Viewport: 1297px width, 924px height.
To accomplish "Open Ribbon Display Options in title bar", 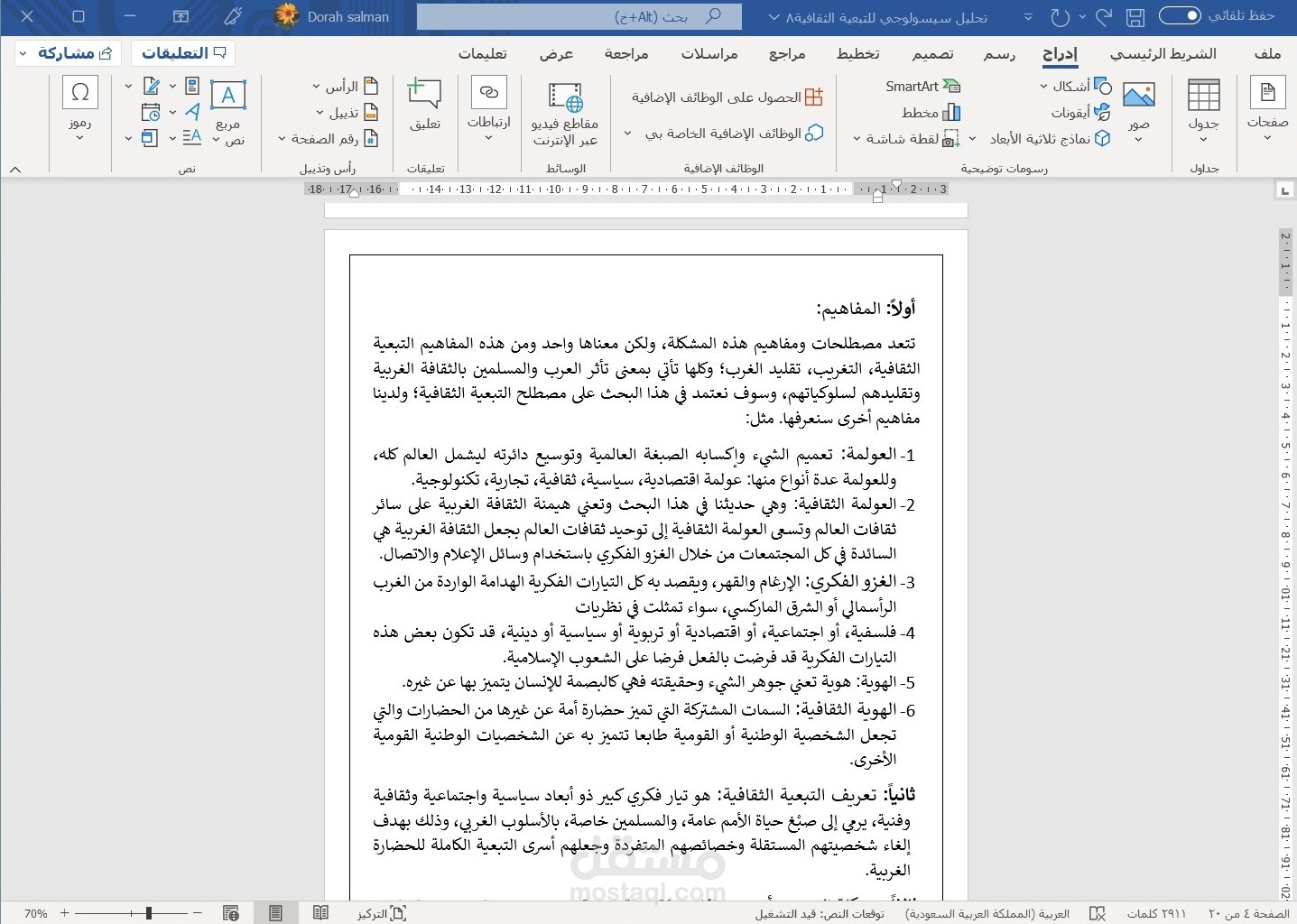I will (x=181, y=16).
